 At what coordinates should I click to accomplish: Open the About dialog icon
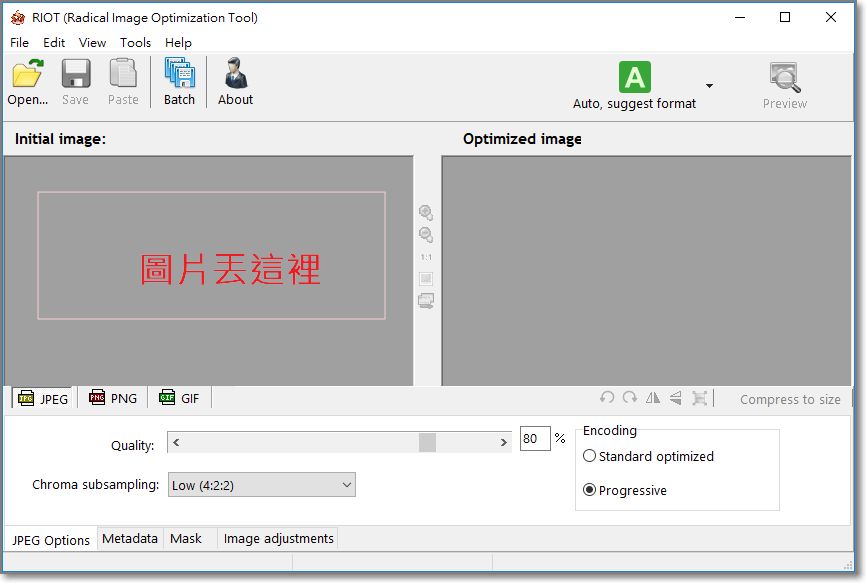tap(235, 81)
